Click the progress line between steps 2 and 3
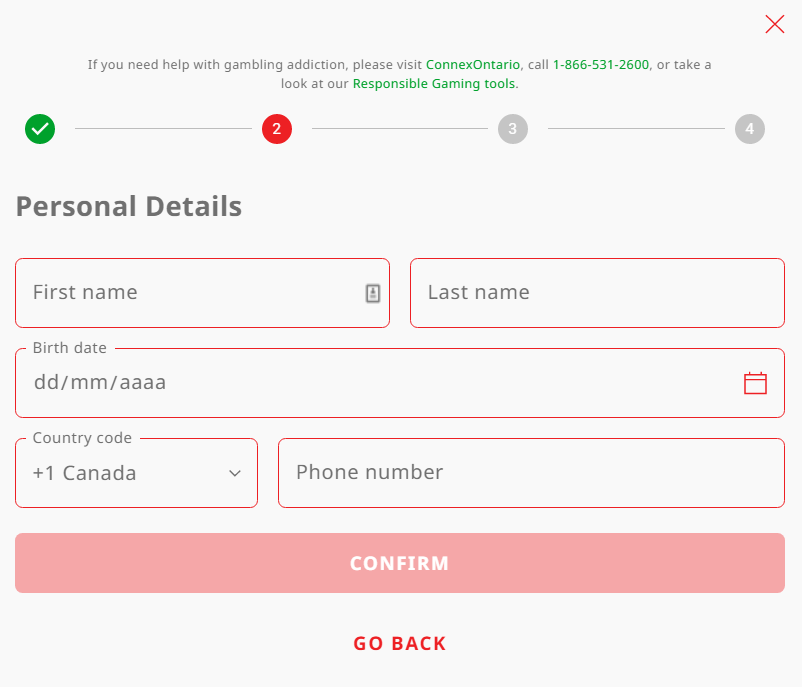The image size is (802, 687). pyautogui.click(x=400, y=128)
